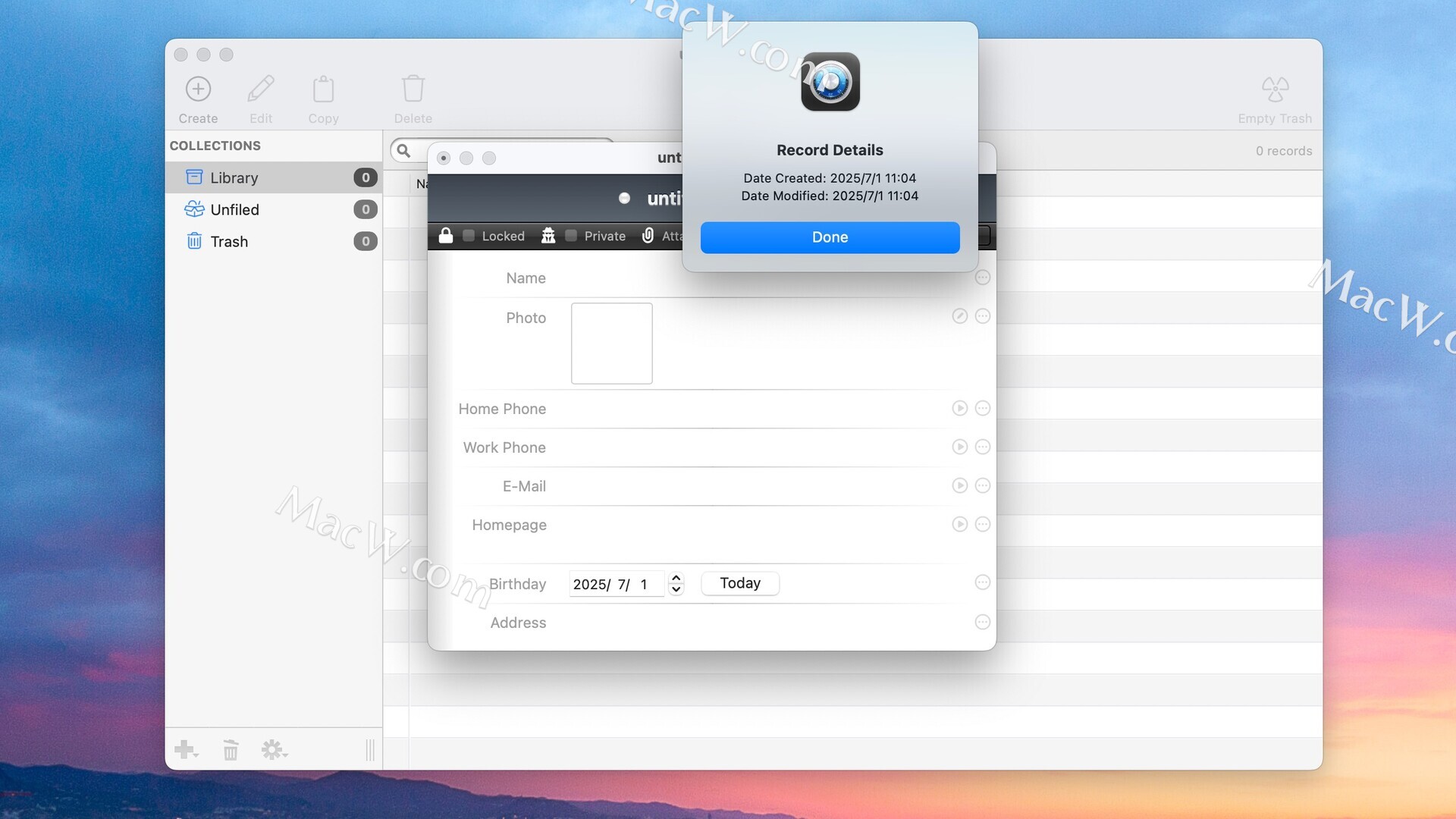Click the options icon beside Address field
This screenshot has height=819, width=1456.
click(x=982, y=623)
